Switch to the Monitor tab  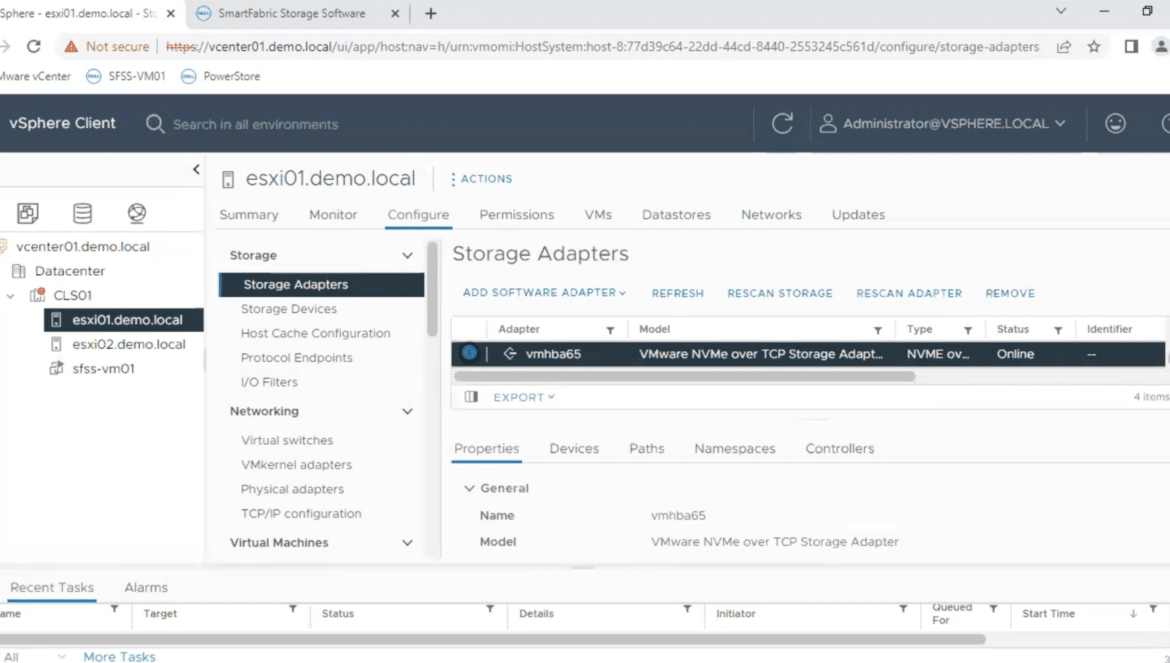(x=333, y=215)
